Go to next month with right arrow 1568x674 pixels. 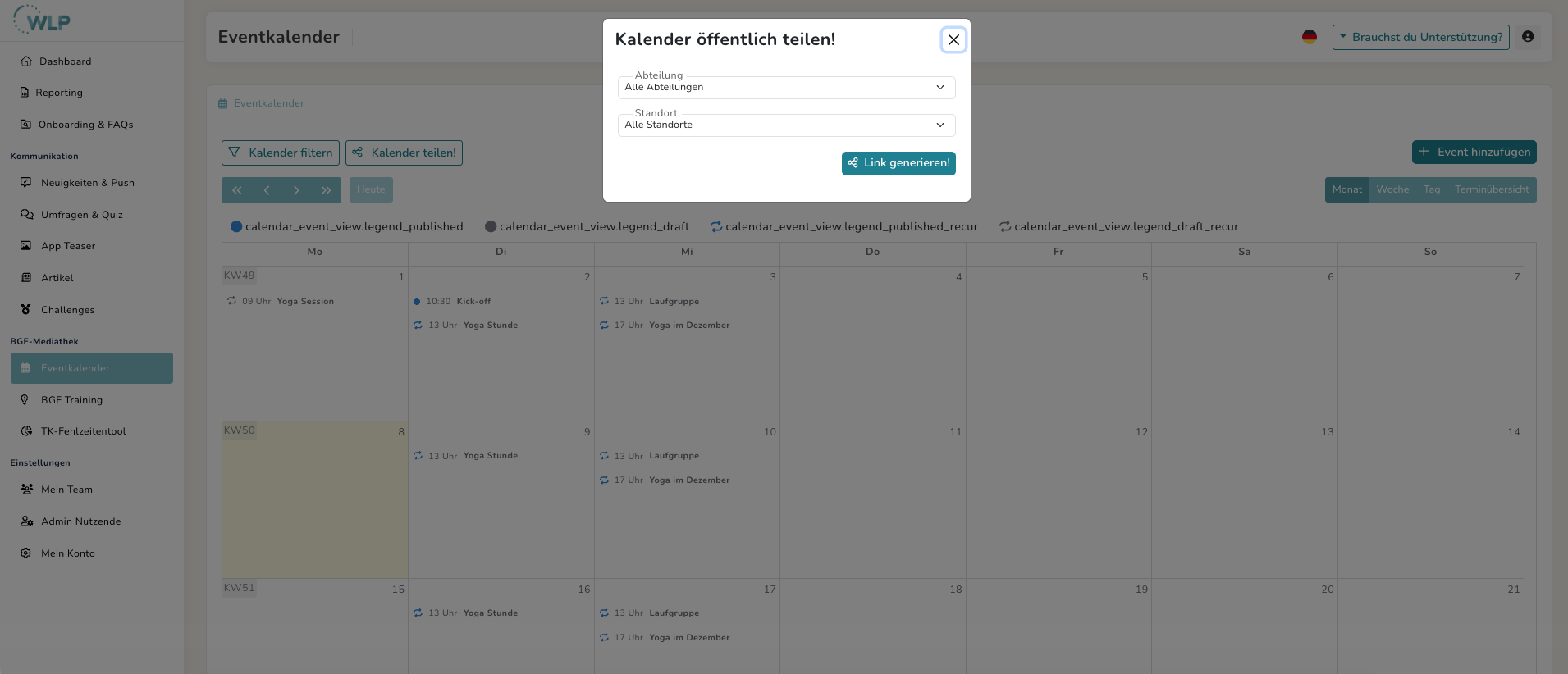296,190
